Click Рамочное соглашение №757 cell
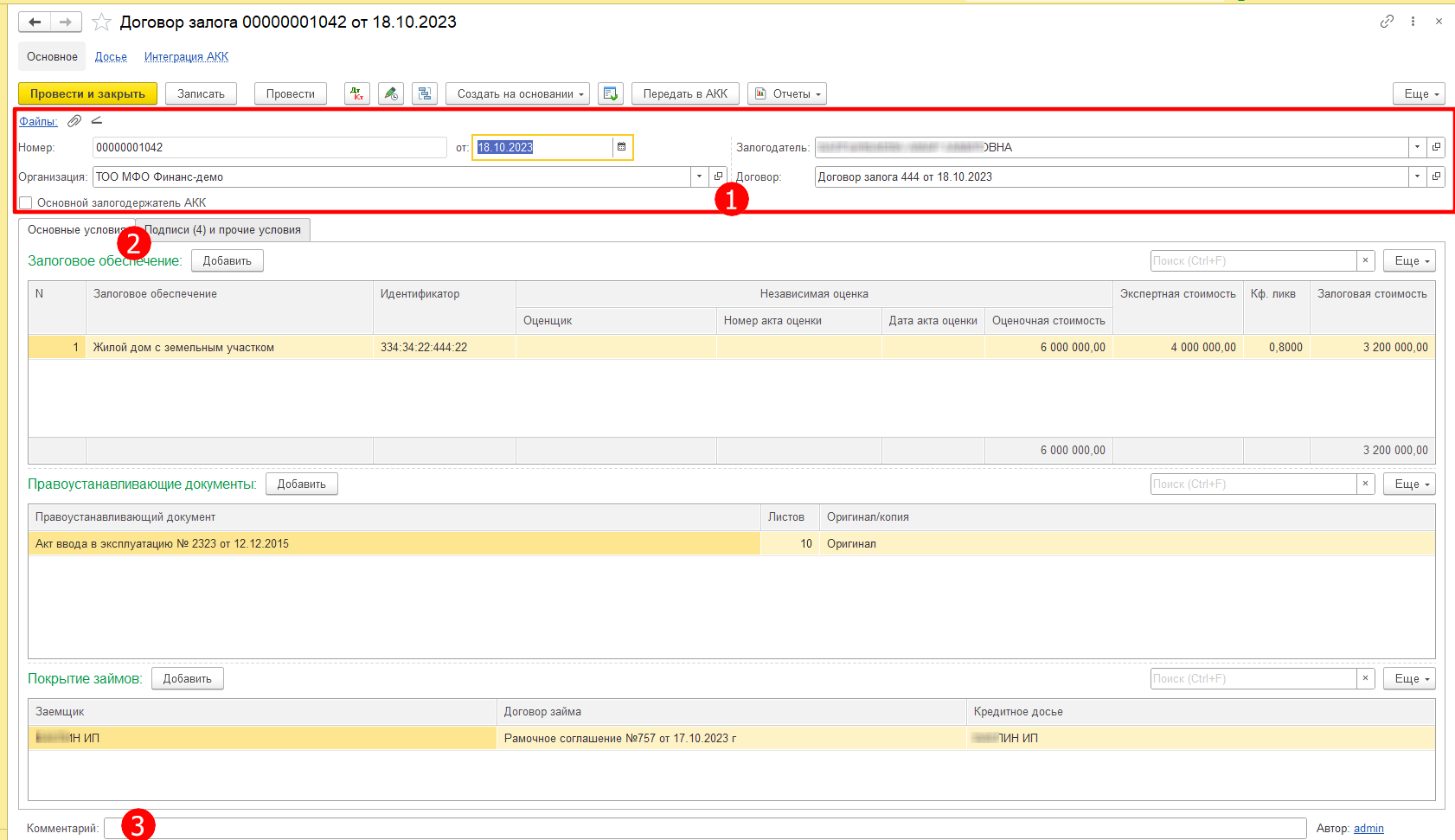Viewport: 1455px width, 840px height. click(x=731, y=738)
